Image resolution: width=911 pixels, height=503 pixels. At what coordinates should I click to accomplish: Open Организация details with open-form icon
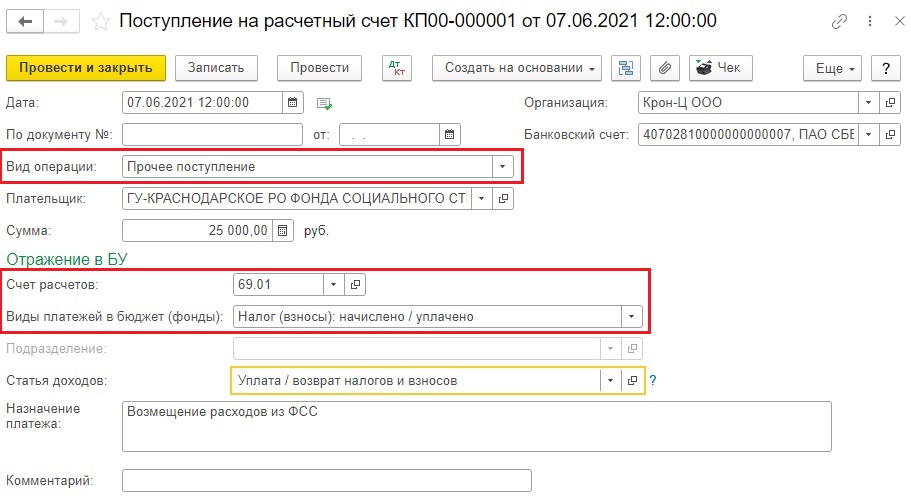[892, 102]
